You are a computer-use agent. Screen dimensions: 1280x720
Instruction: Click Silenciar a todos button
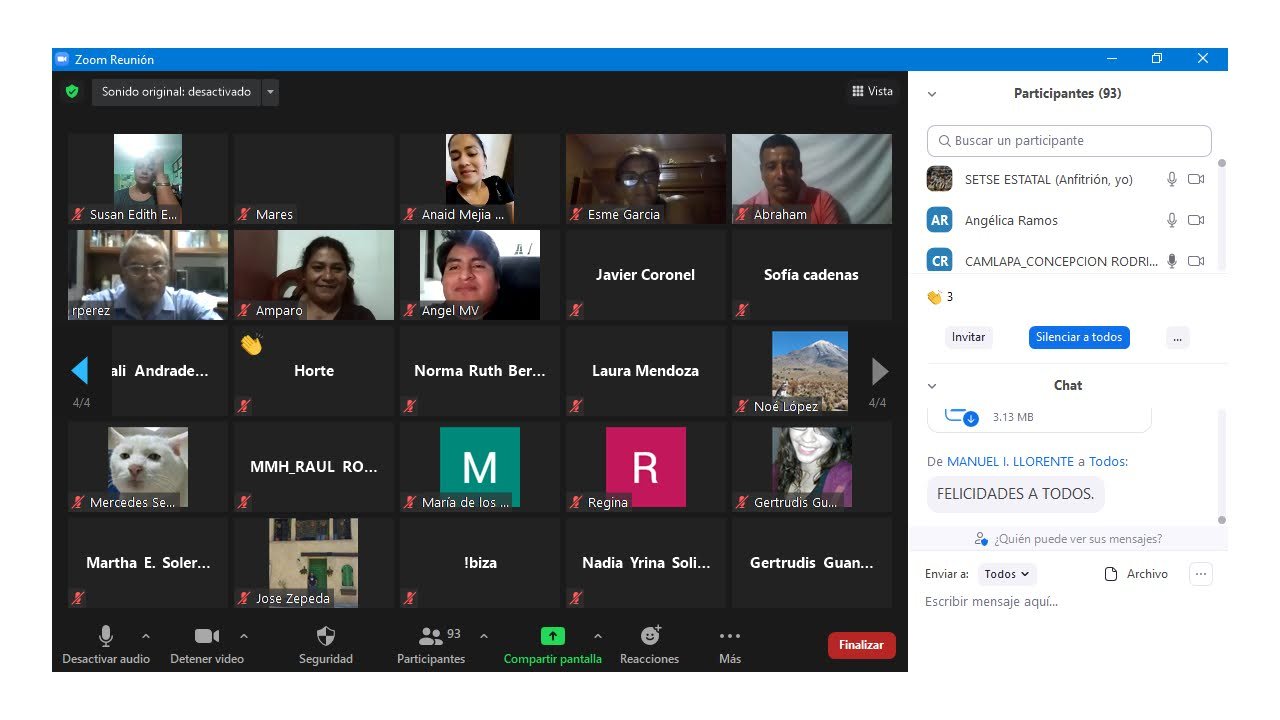tap(1079, 337)
